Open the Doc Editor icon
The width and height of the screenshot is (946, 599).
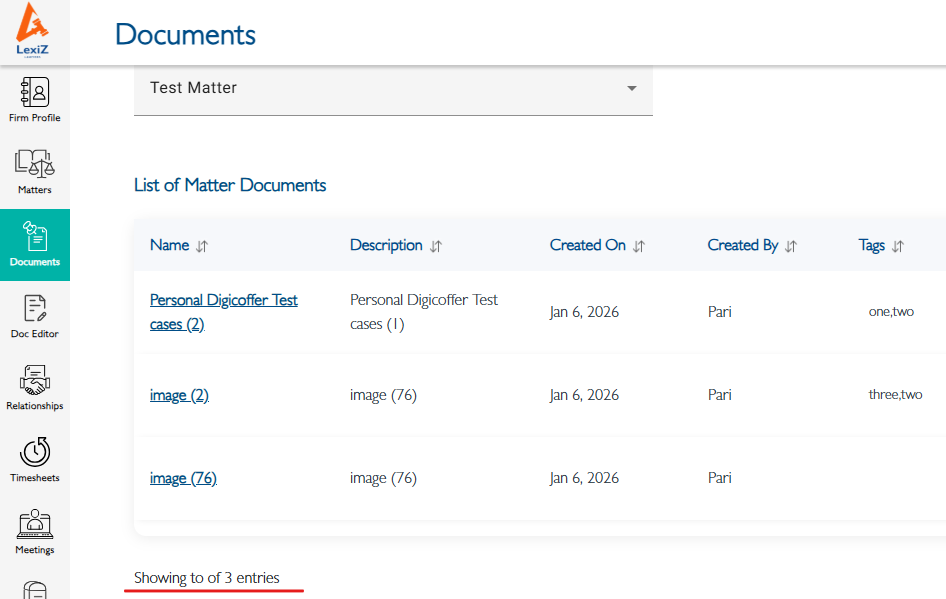(35, 309)
